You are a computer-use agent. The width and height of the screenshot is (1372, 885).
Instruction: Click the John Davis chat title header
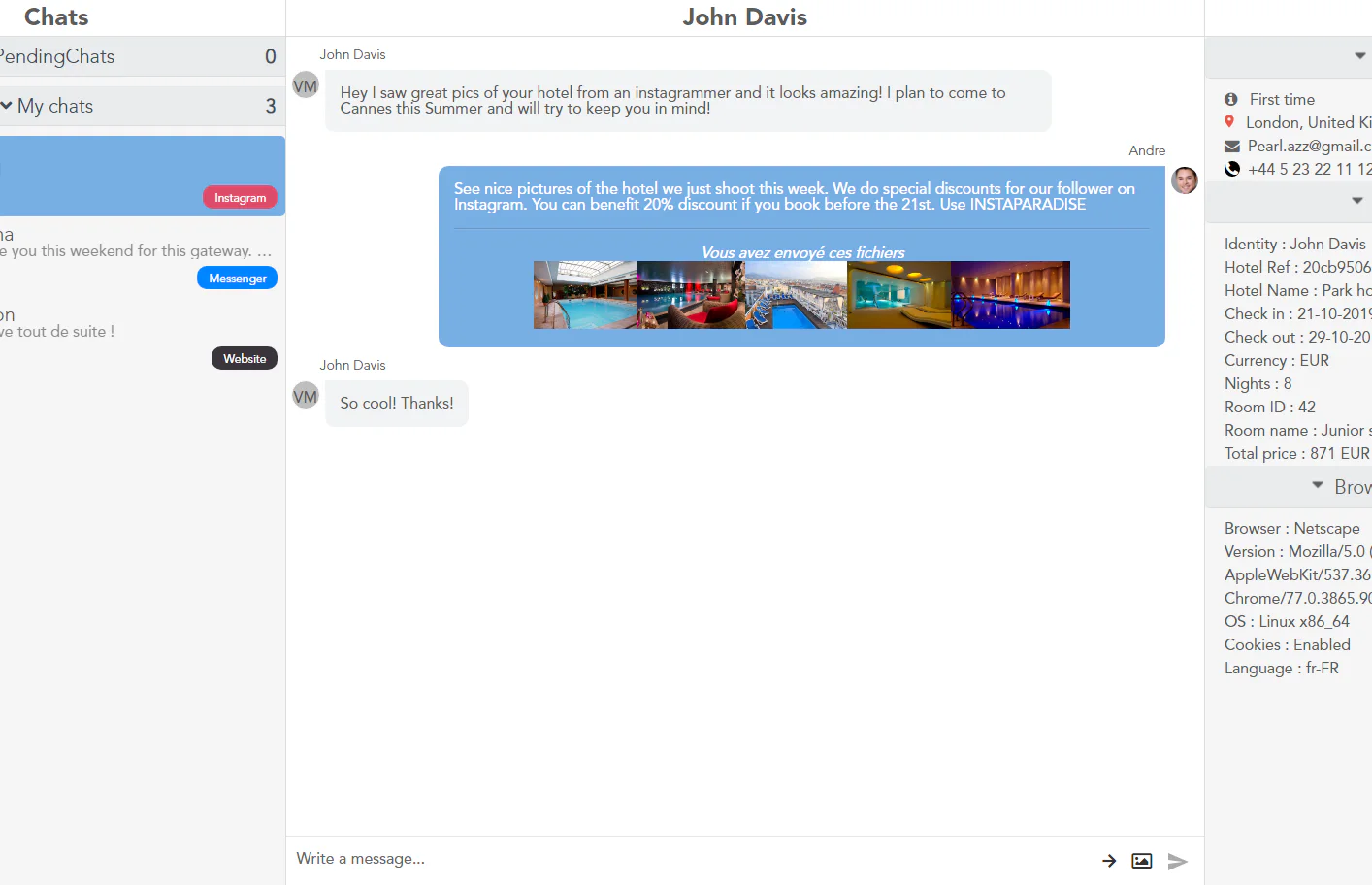(745, 17)
